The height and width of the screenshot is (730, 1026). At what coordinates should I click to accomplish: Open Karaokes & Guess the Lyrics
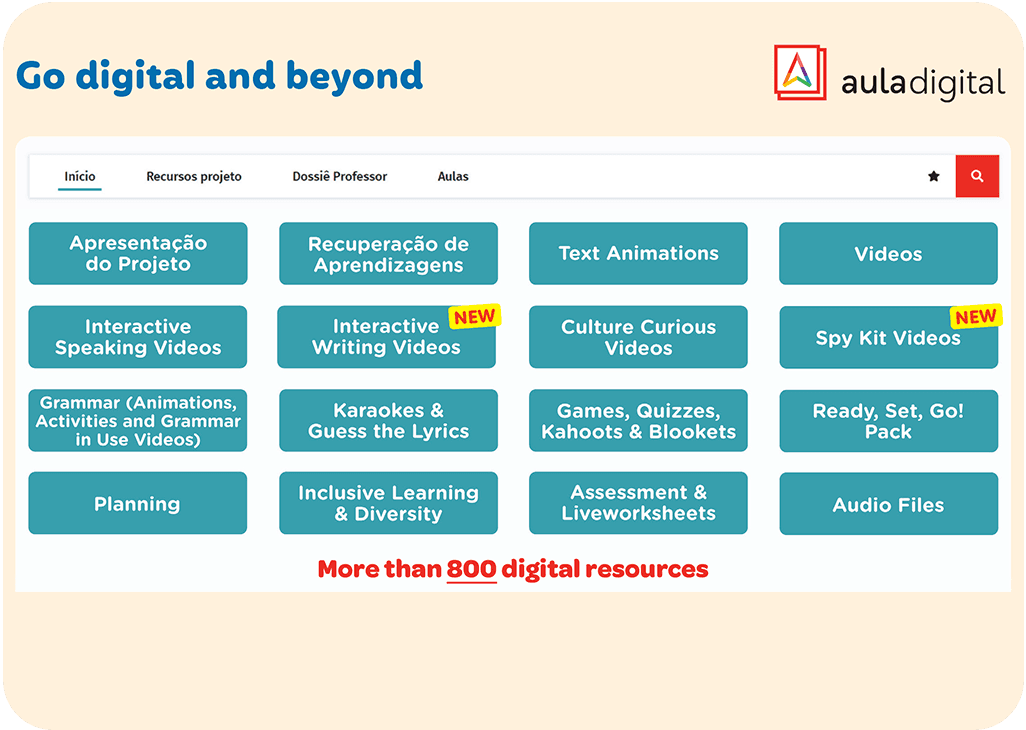coord(388,421)
